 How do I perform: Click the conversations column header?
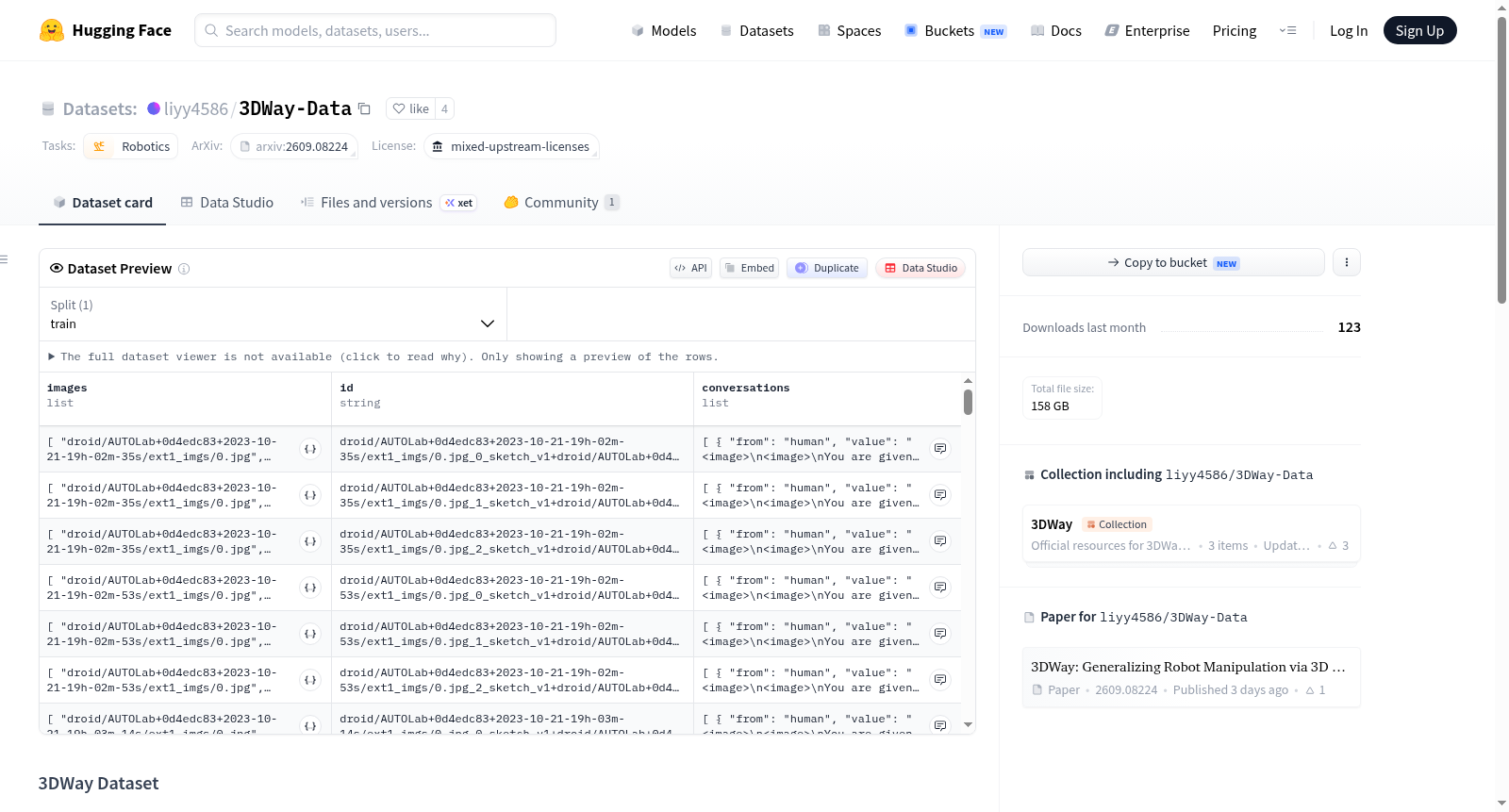827,399
